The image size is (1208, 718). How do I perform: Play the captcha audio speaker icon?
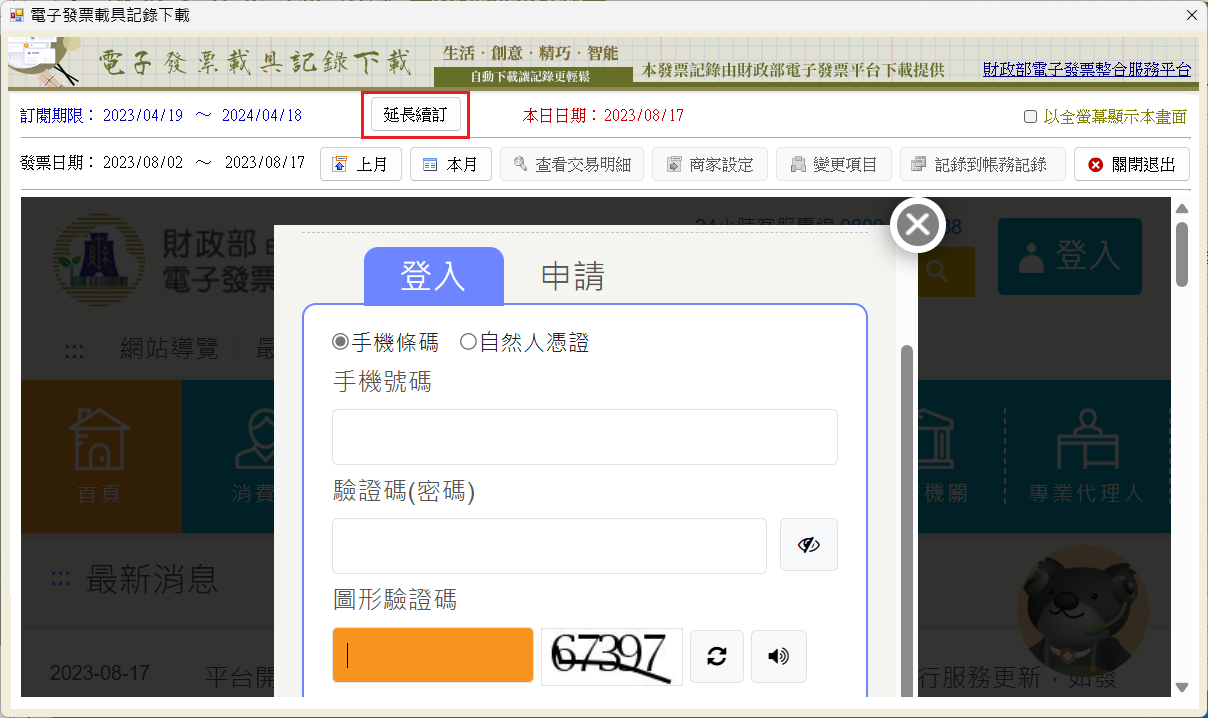pos(779,656)
